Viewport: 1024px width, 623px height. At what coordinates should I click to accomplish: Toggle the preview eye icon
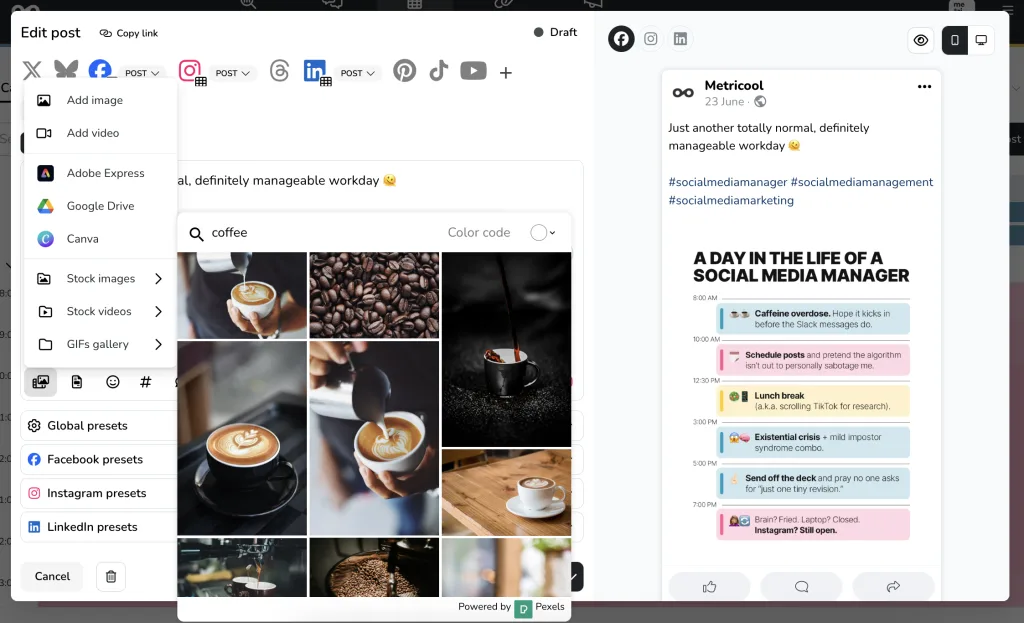(921, 40)
